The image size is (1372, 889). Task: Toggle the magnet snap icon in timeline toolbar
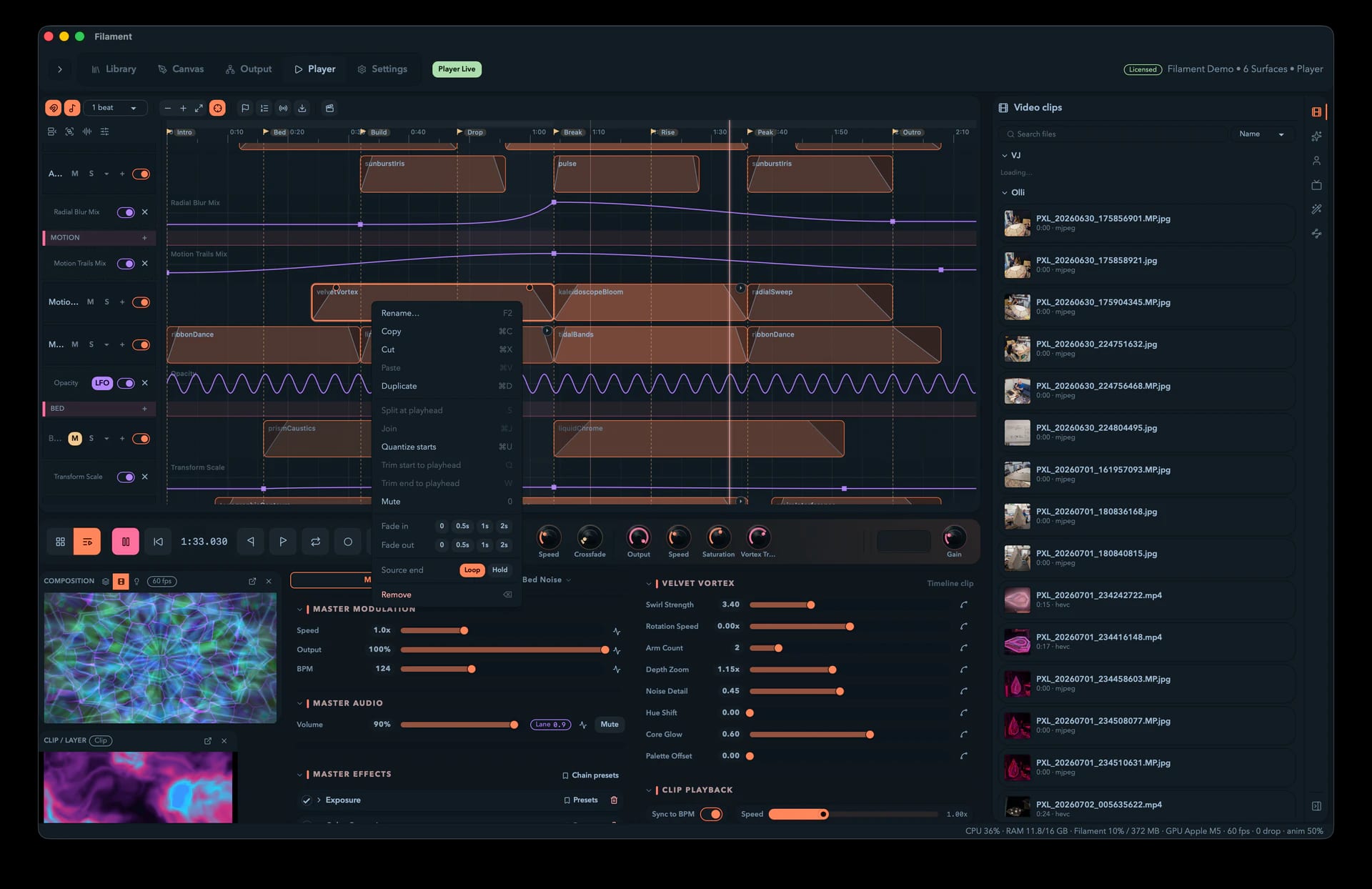point(54,108)
